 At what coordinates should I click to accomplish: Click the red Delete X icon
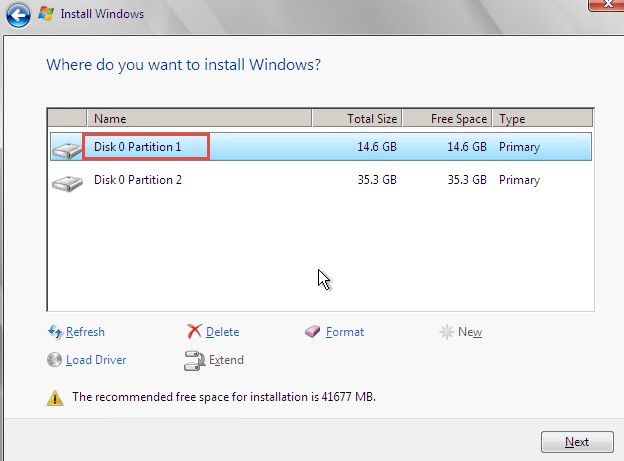[194, 332]
